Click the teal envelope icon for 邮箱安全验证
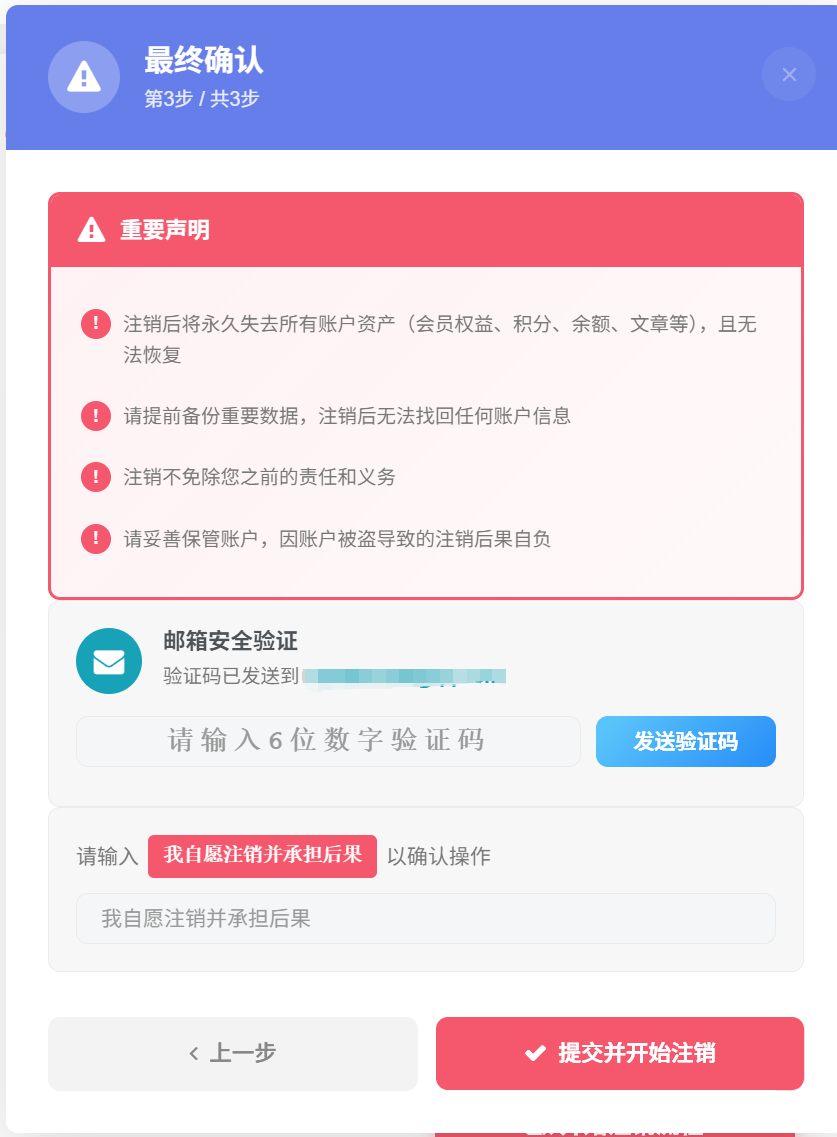This screenshot has height=1137, width=837. pos(109,661)
